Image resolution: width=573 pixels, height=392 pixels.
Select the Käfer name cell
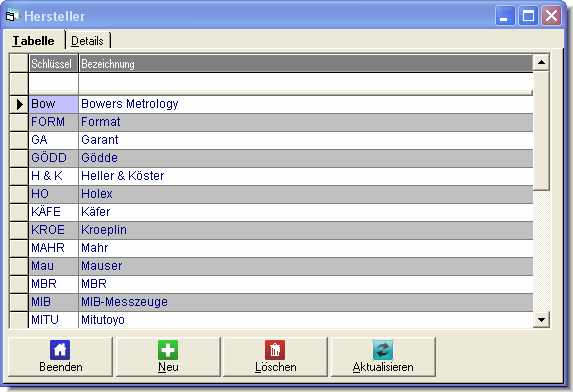(x=306, y=212)
